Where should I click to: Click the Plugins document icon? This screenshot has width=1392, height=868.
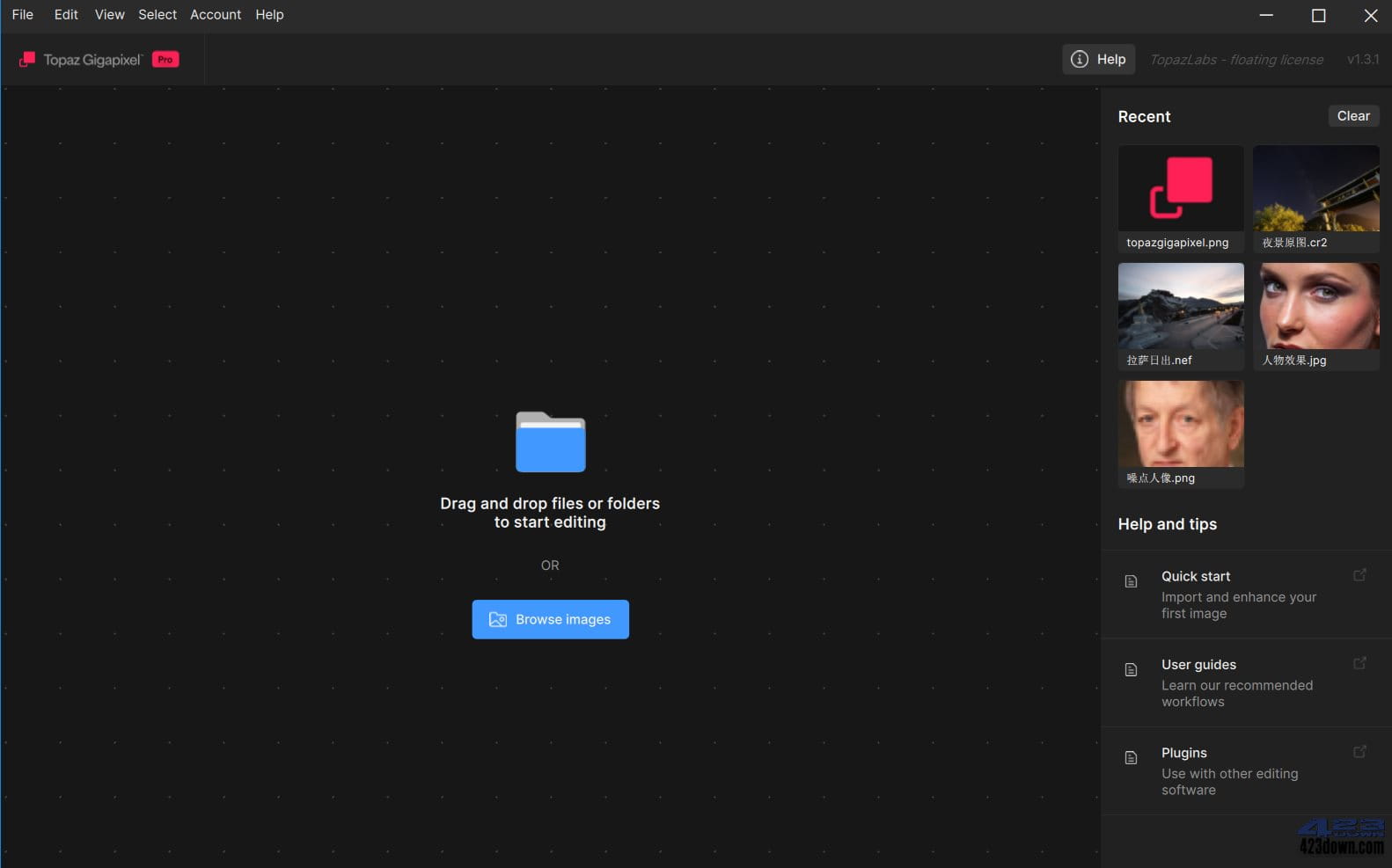tap(1132, 757)
